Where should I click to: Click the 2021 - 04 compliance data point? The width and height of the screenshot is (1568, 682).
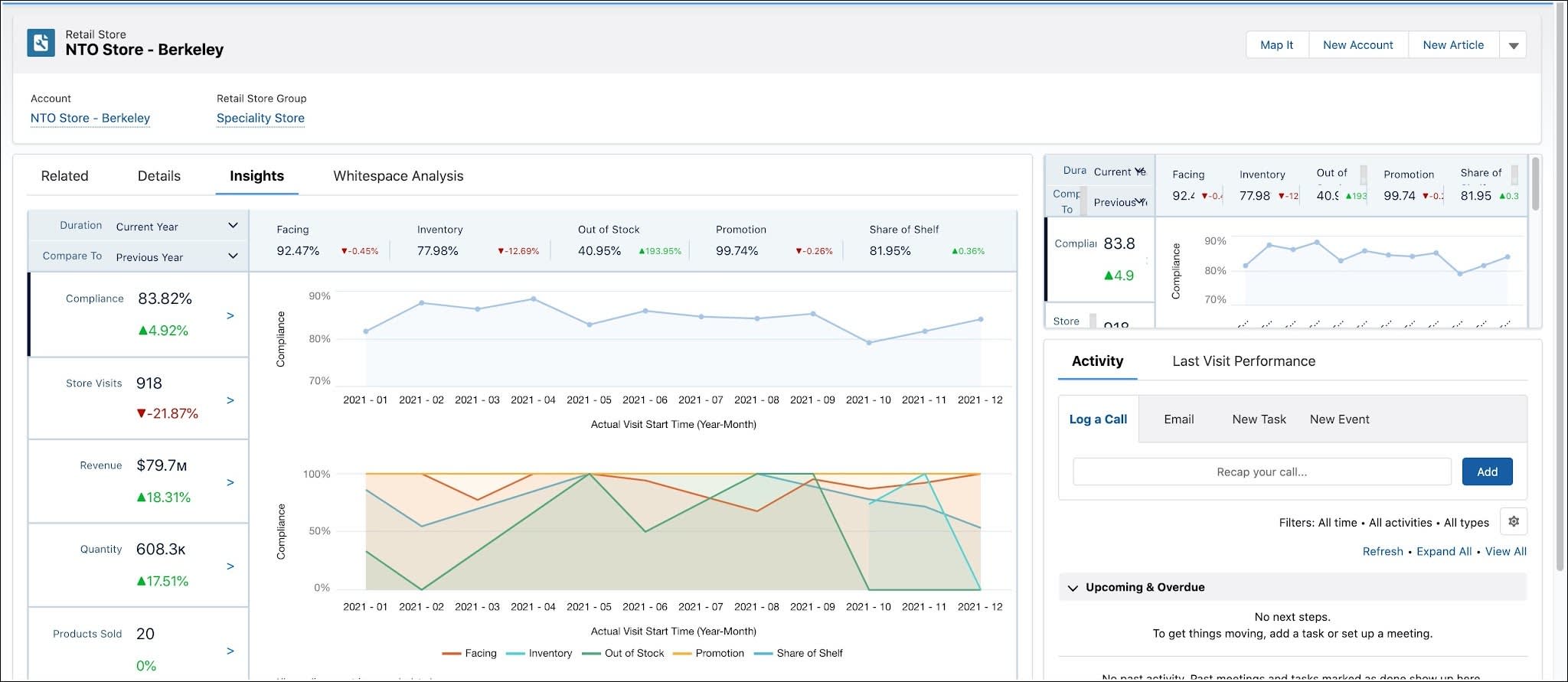point(533,299)
